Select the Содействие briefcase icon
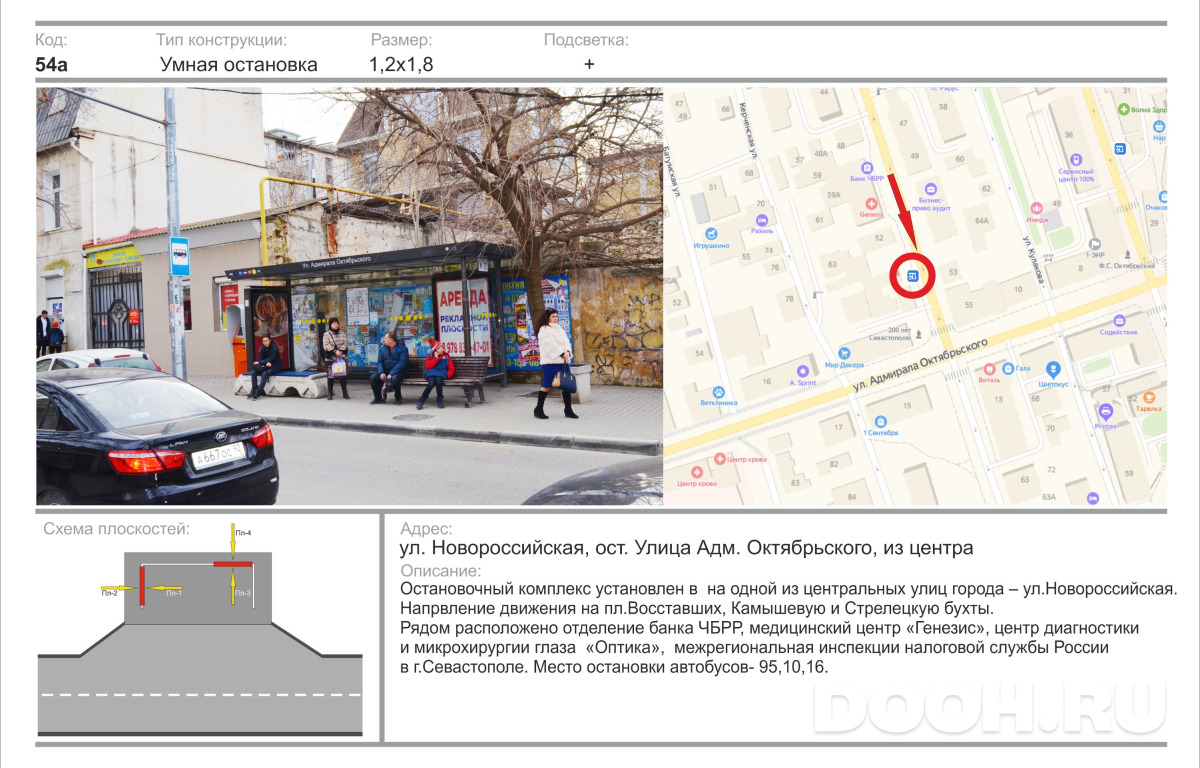 click(x=1118, y=320)
